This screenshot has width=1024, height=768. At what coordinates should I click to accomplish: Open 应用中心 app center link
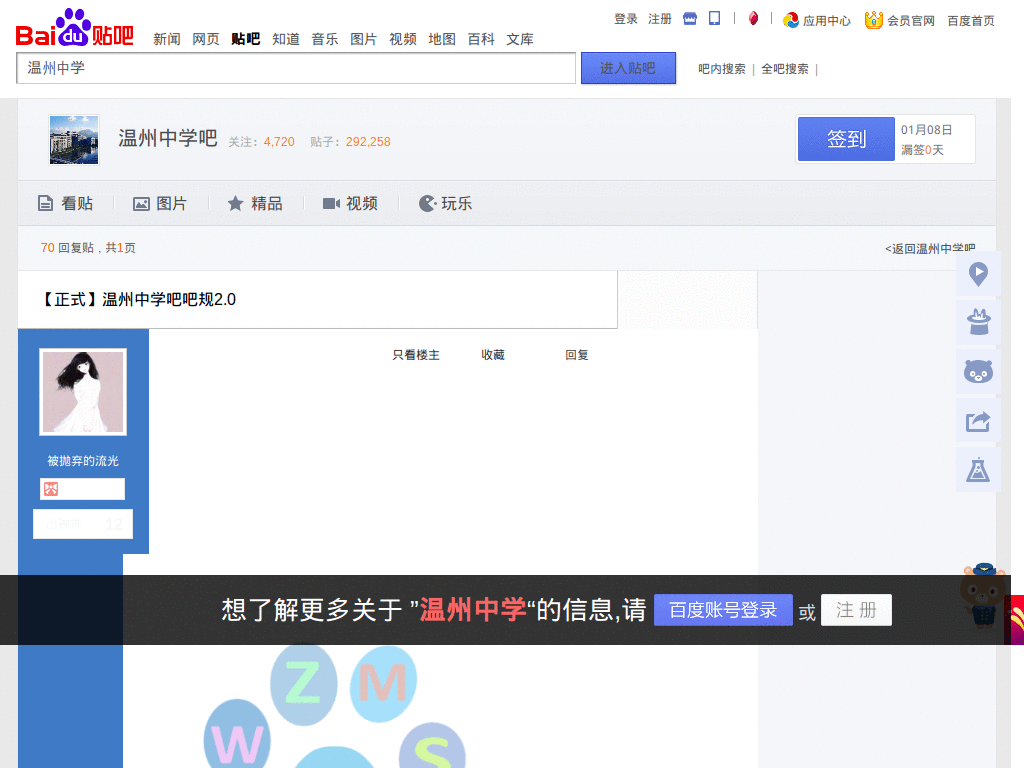(x=817, y=20)
